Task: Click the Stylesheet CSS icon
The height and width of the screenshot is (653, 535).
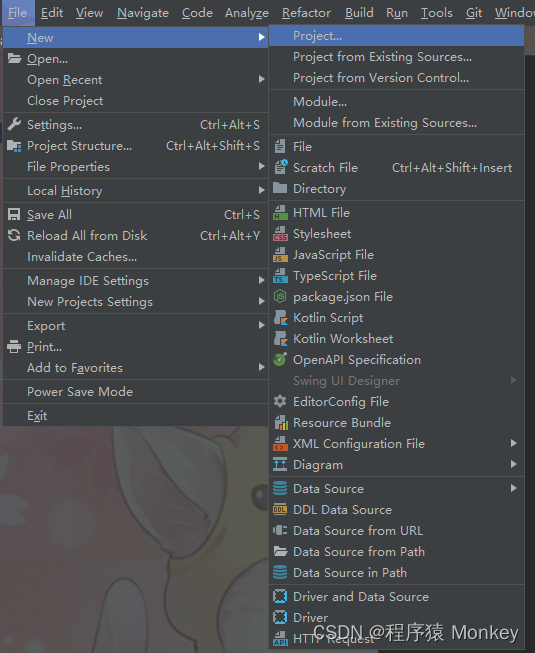Action: 280,234
